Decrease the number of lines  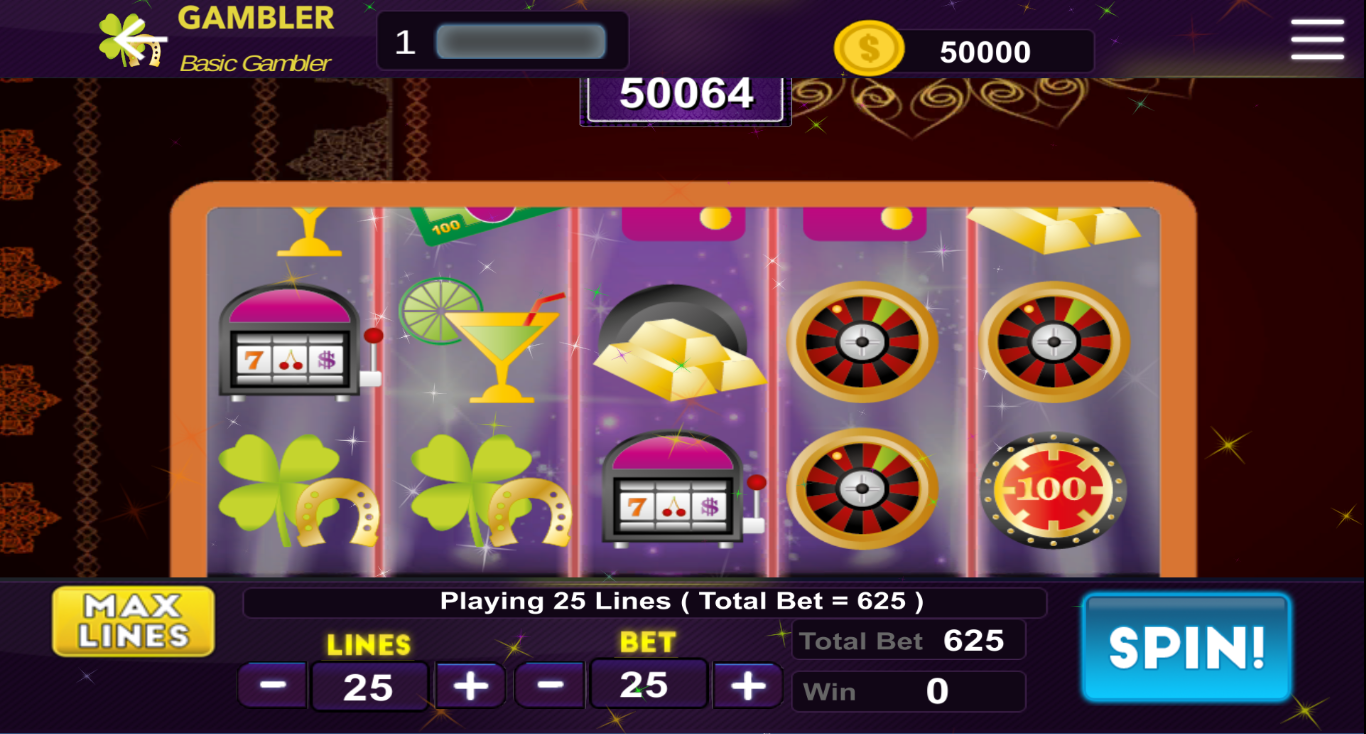(273, 685)
